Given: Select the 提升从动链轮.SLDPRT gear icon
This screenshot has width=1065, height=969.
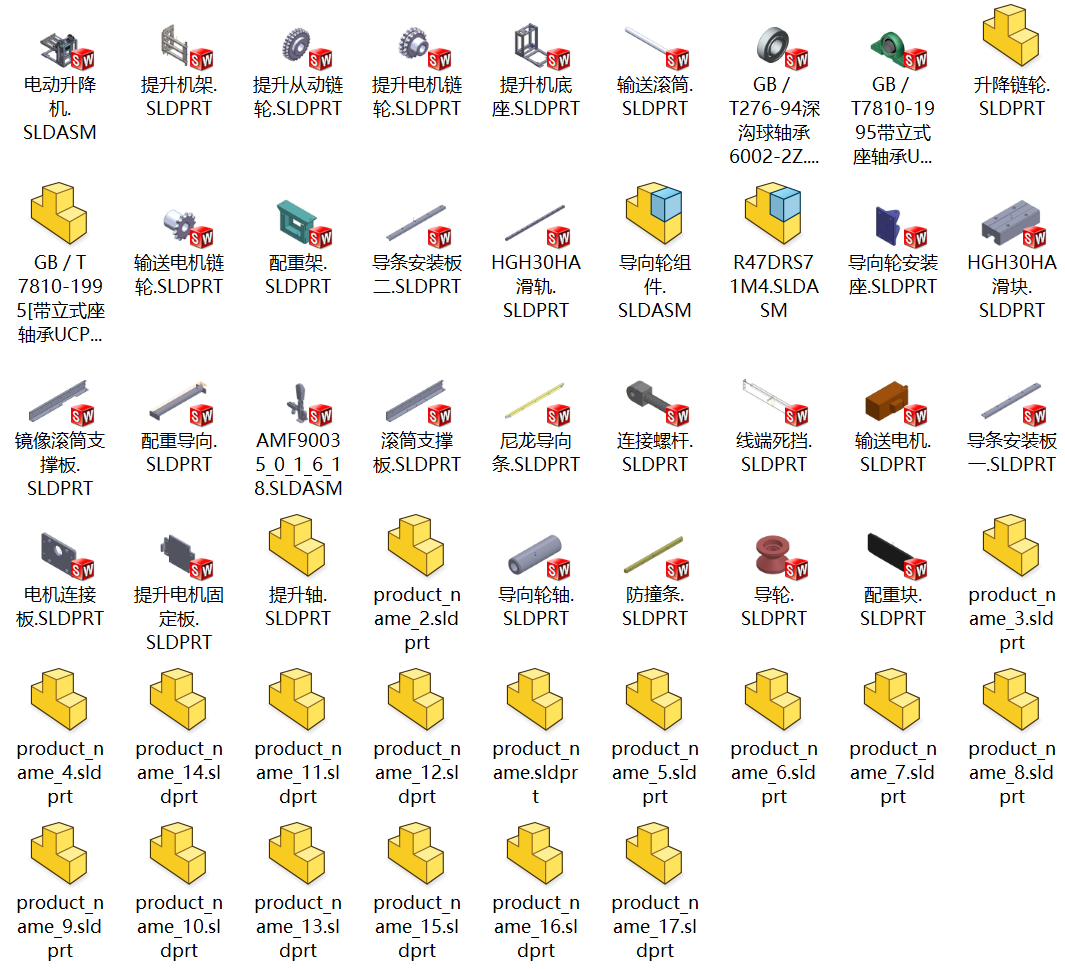Looking at the screenshot, I should click(x=306, y=48).
